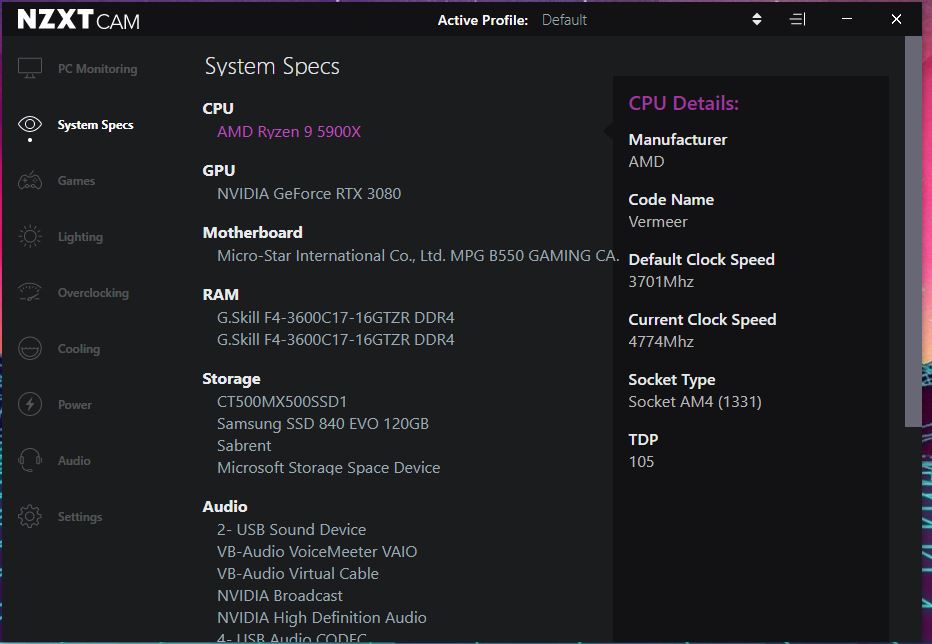The image size is (932, 644).
Task: Select 2- USB Sound Device entry
Action: [291, 529]
